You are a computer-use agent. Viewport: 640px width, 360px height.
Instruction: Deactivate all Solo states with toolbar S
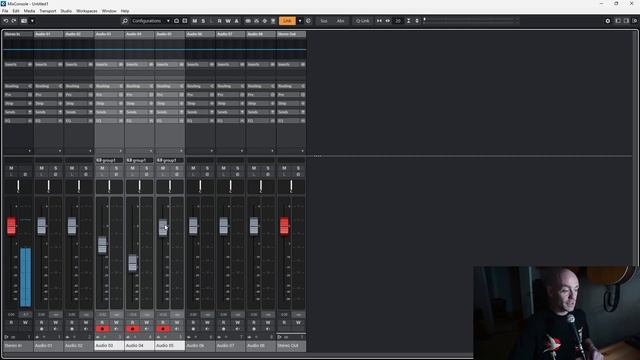203,21
